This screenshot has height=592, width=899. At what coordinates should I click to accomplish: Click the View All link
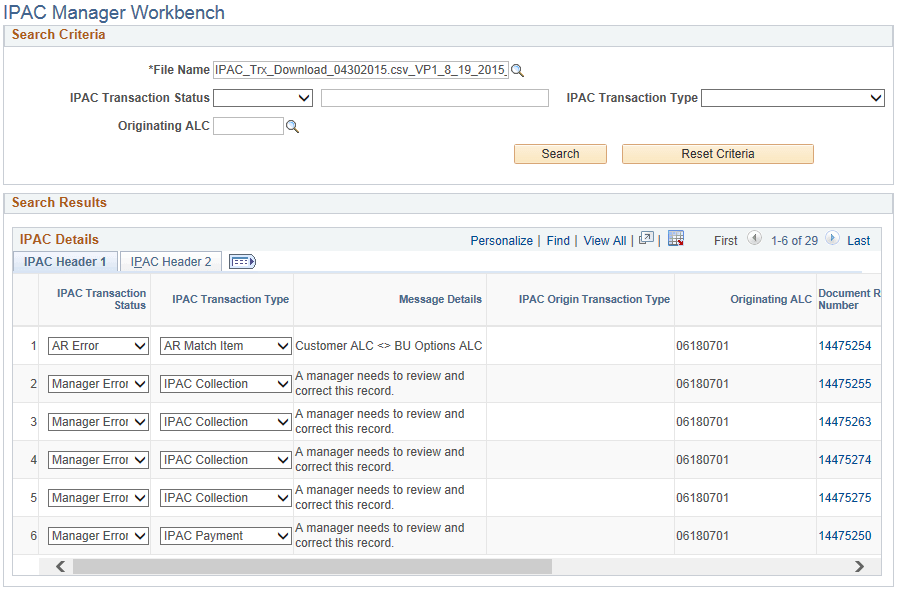coord(604,240)
